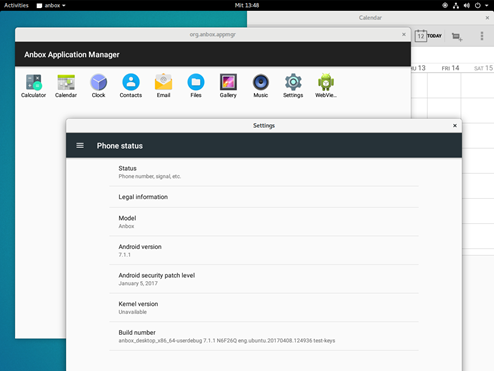Launch the Contacts app

pos(131,86)
